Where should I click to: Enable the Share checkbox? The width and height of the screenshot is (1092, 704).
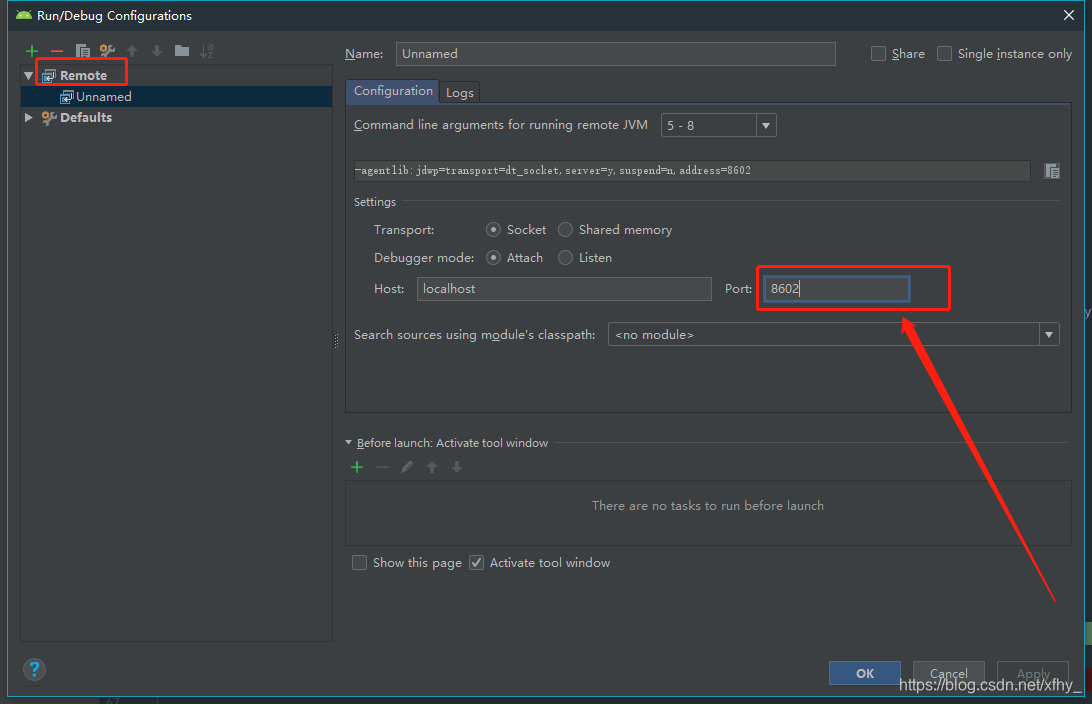coord(879,54)
